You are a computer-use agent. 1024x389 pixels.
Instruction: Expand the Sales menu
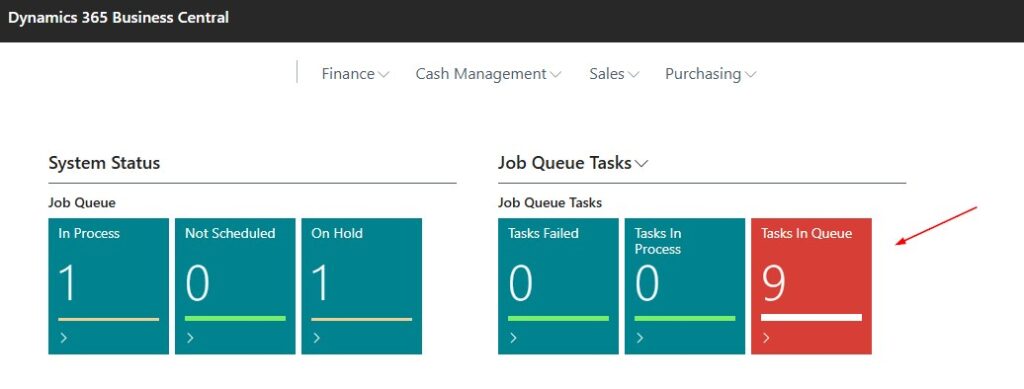pos(614,74)
